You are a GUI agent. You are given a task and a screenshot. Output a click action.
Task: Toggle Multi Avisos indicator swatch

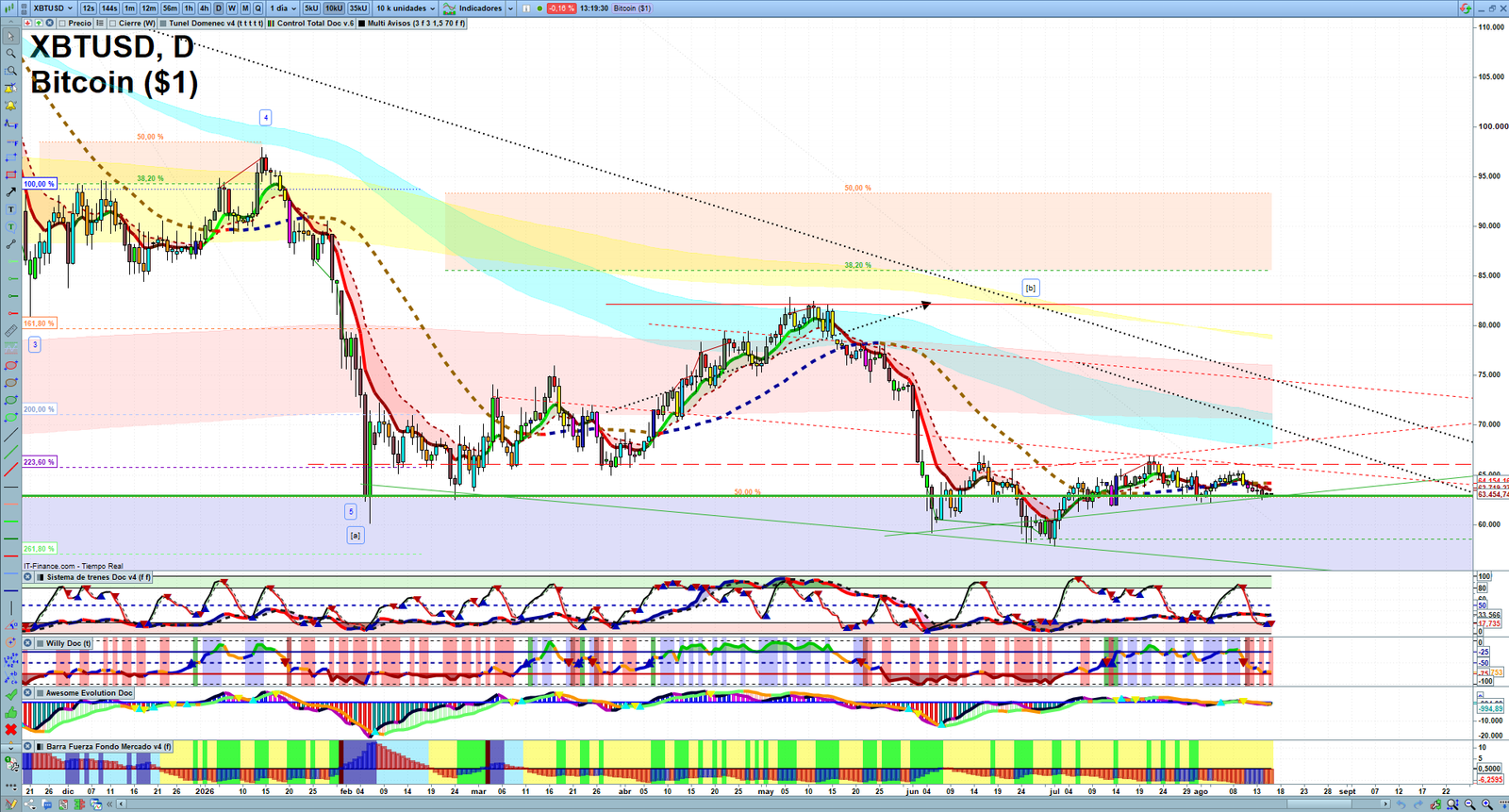click(362, 24)
